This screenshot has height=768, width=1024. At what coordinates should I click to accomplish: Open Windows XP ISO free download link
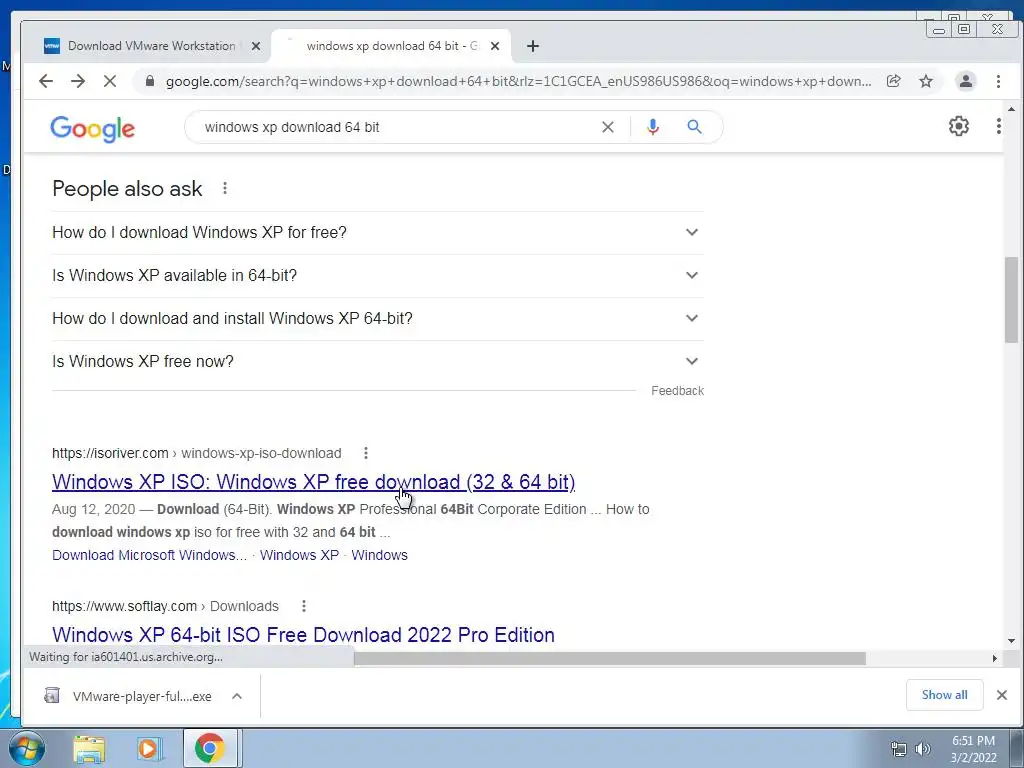tap(313, 482)
